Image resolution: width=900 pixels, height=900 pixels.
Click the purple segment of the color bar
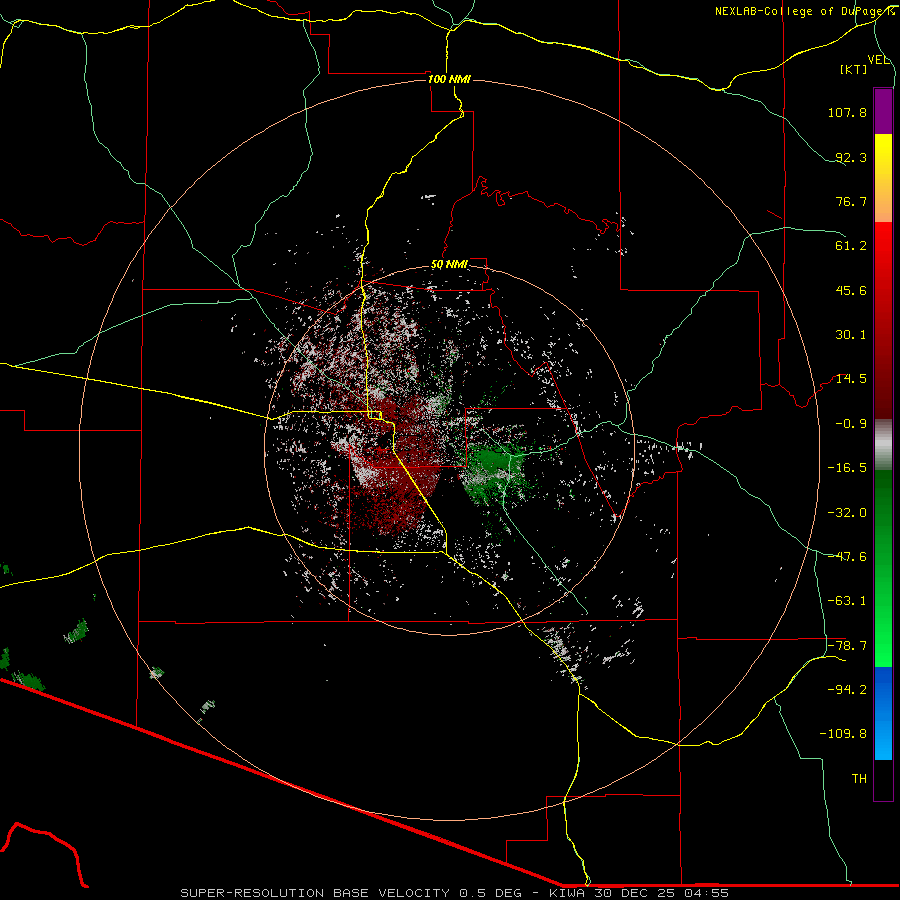[x=883, y=111]
